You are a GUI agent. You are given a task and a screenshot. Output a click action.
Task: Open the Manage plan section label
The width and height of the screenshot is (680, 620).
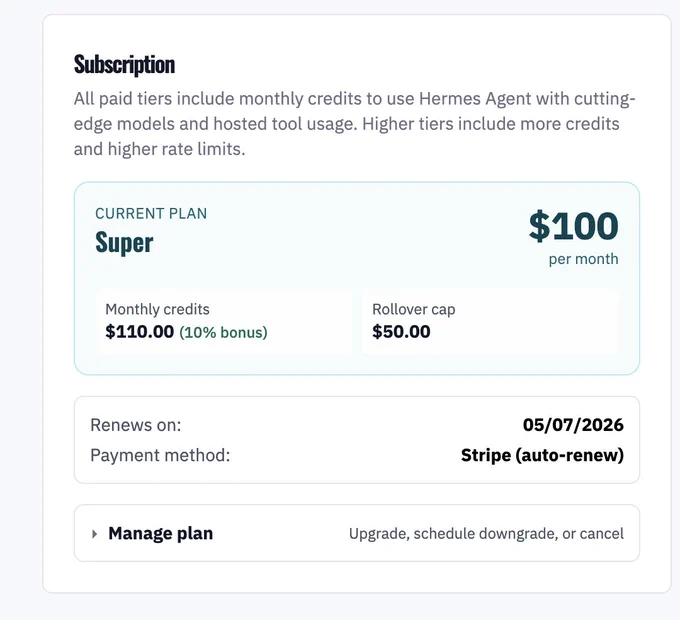(160, 534)
